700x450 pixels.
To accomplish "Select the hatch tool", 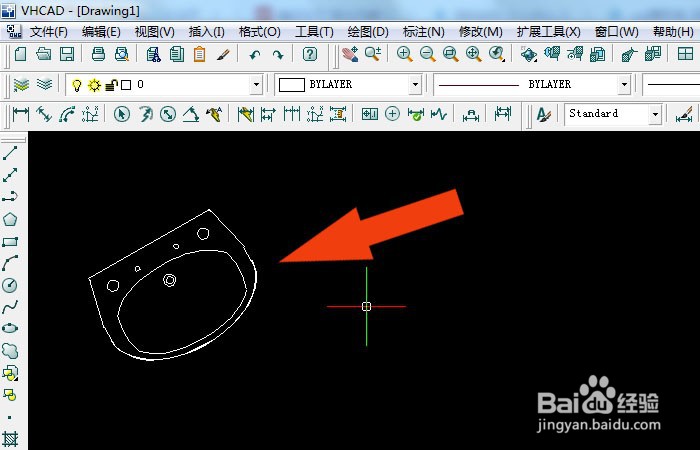I will [x=10, y=439].
